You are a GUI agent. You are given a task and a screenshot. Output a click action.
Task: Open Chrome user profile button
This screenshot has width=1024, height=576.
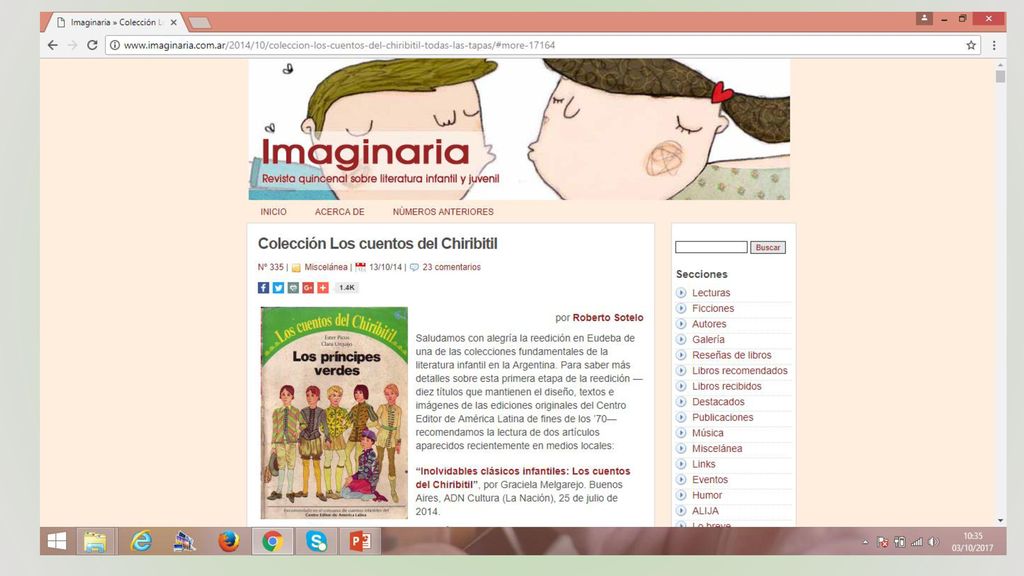[x=924, y=18]
